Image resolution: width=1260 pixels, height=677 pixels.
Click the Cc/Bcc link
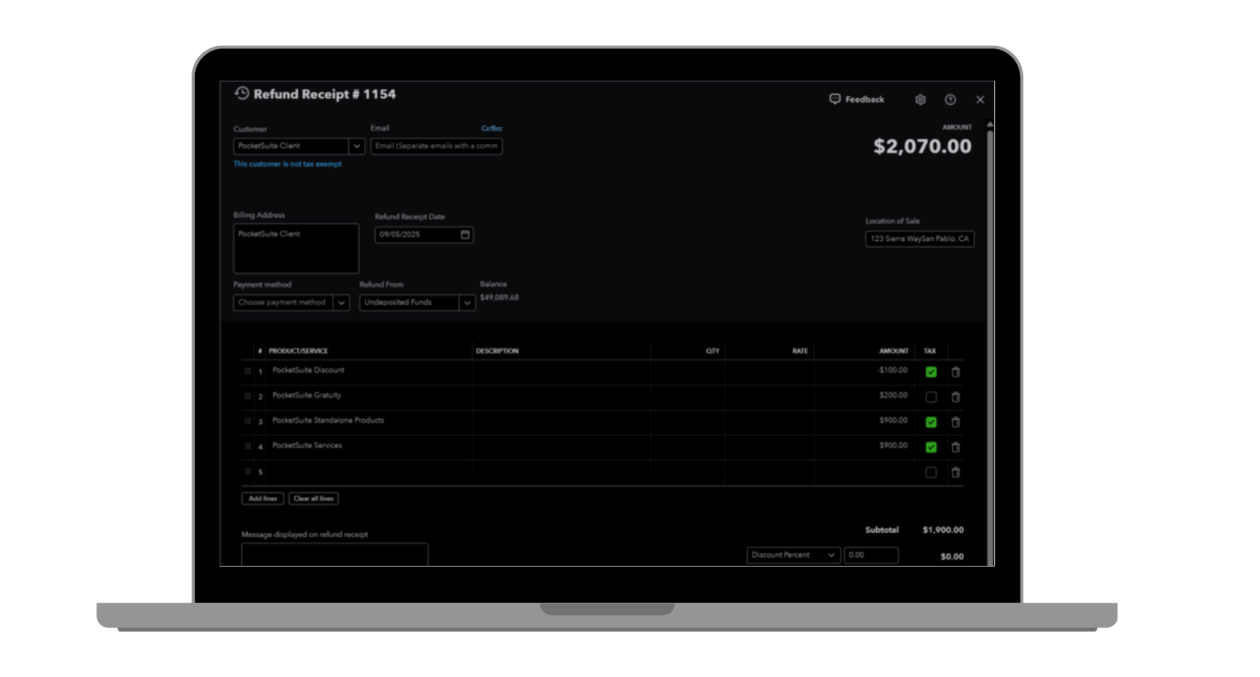point(492,129)
